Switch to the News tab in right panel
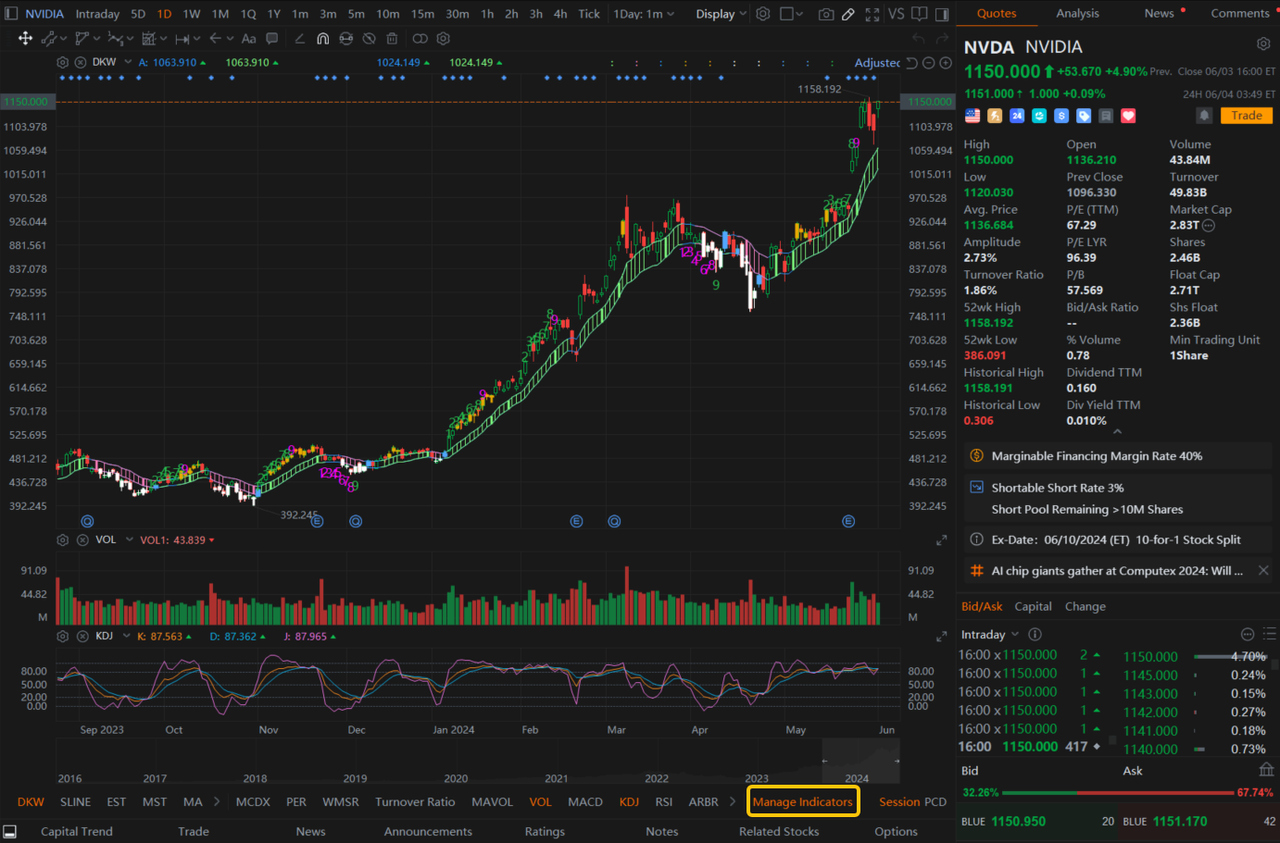 pyautogui.click(x=1159, y=13)
